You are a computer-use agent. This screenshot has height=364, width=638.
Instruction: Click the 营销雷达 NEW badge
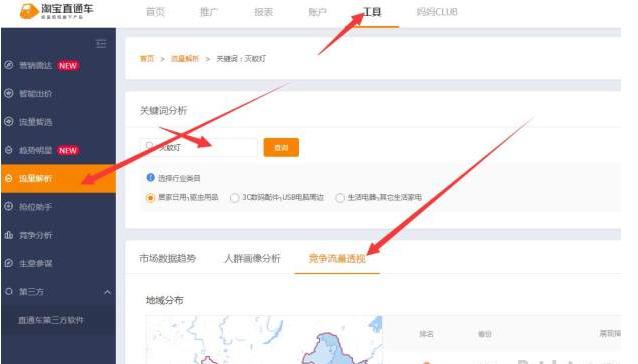(68, 65)
